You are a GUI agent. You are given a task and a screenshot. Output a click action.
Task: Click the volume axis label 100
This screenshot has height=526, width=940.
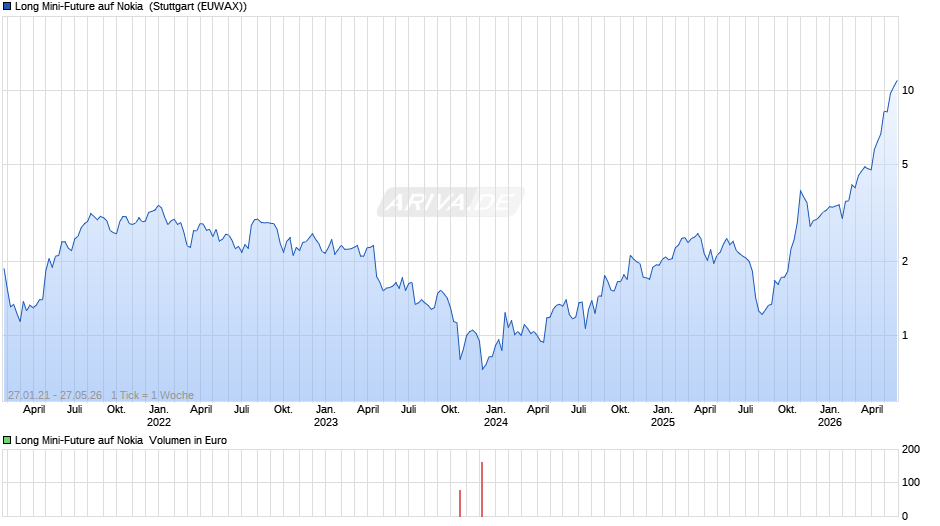click(911, 482)
